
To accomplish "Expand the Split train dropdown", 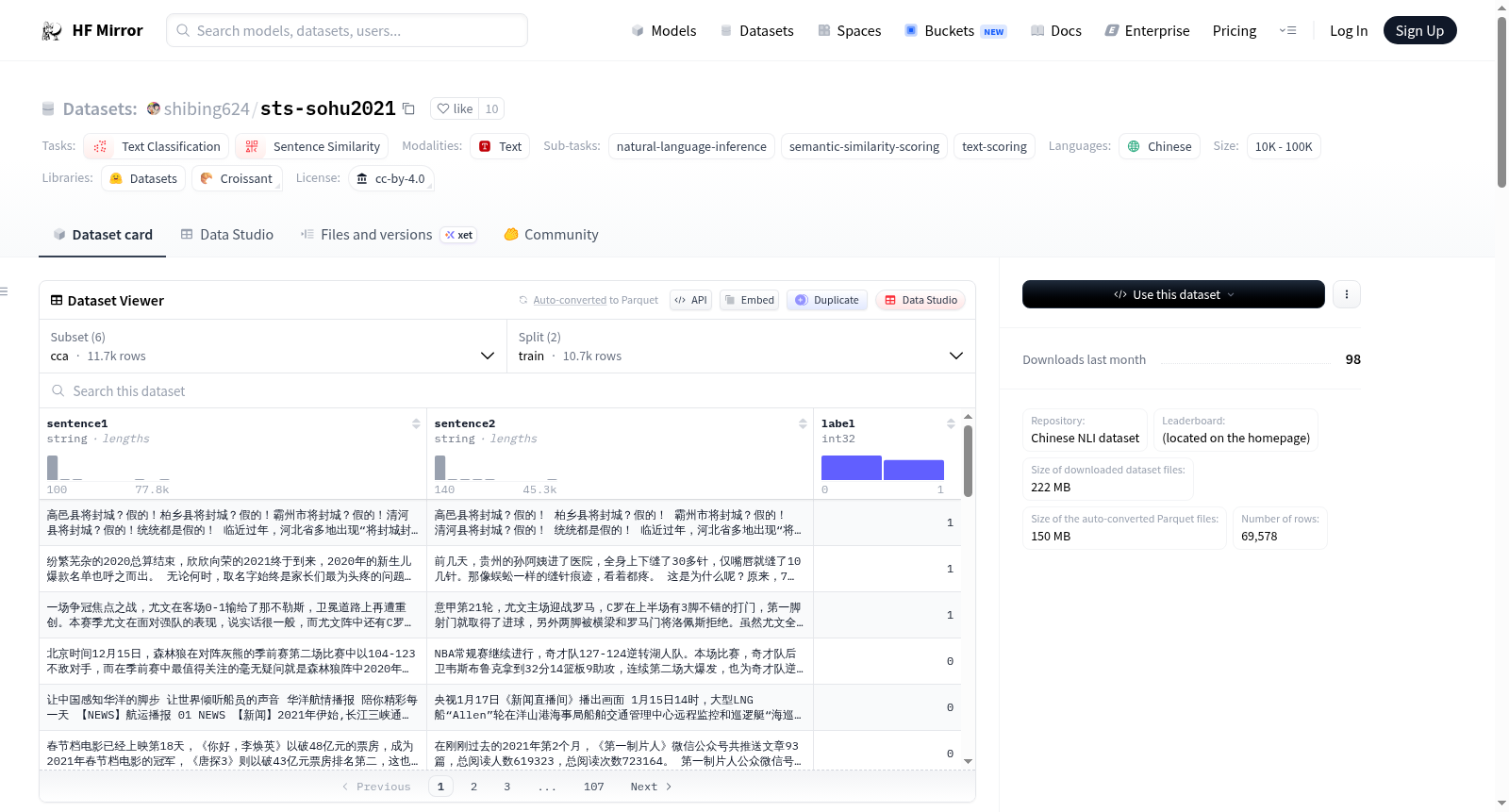I will (x=740, y=347).
